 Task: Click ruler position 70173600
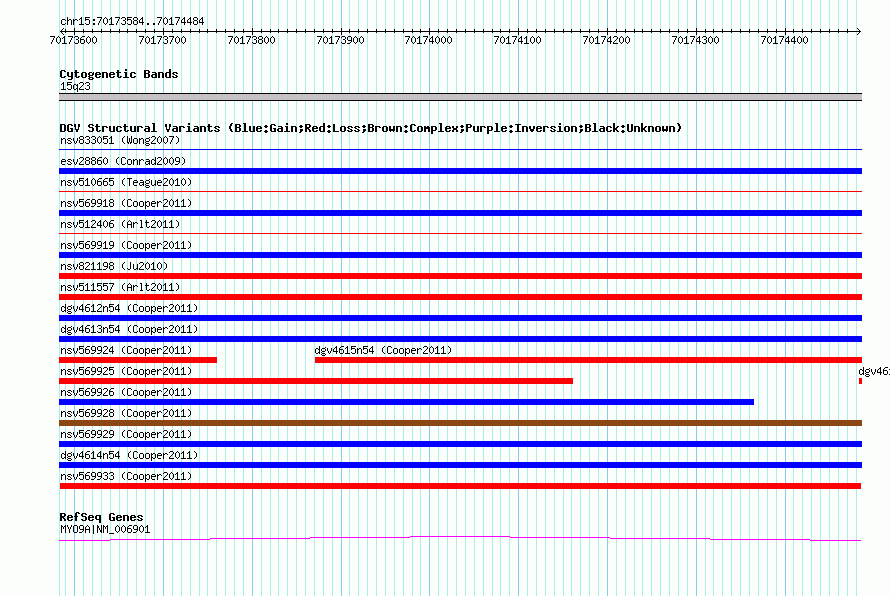73,40
